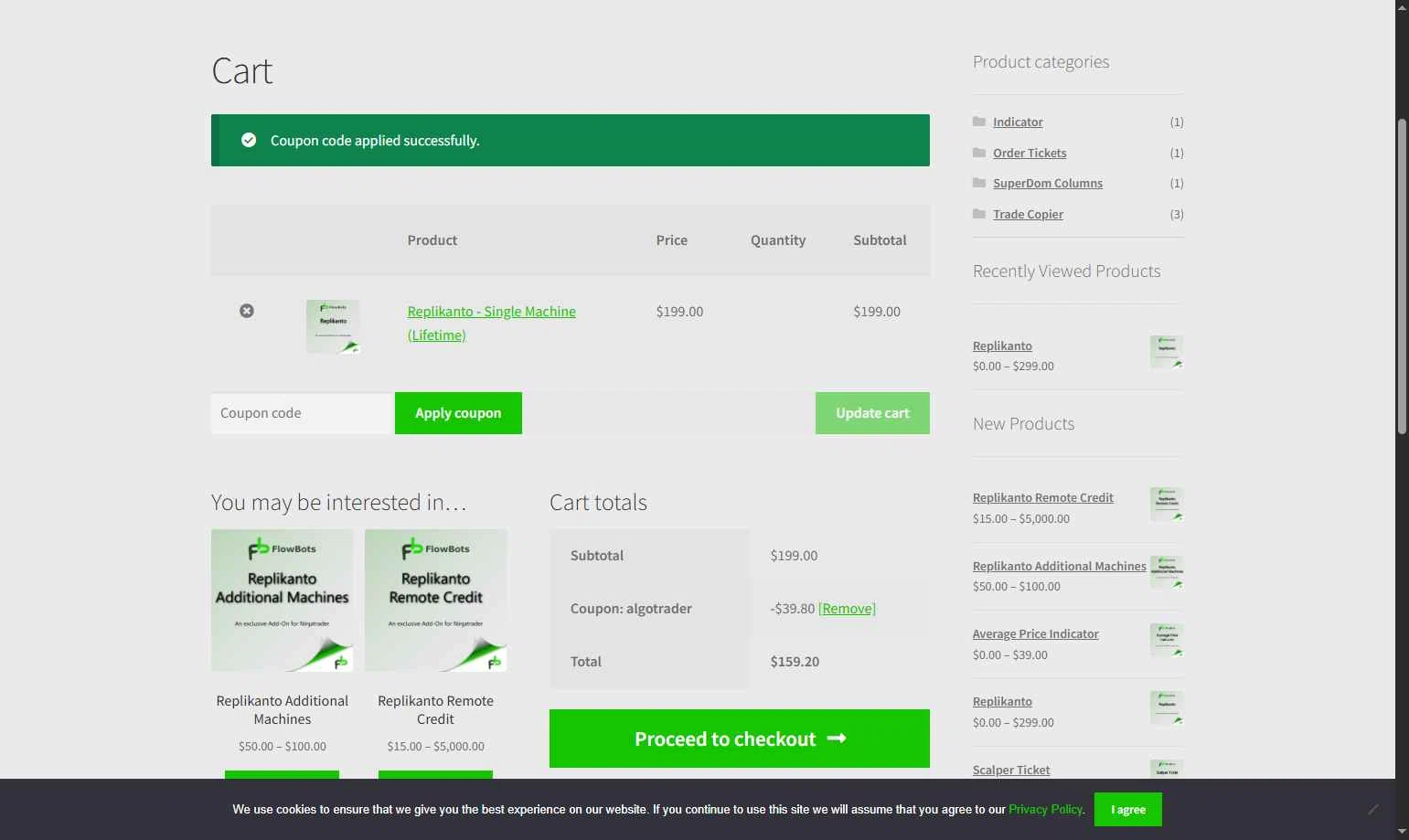Screen dimensions: 1409x840
Task: Select "Coupon code applied successfully." message
Action: tap(375, 141)
